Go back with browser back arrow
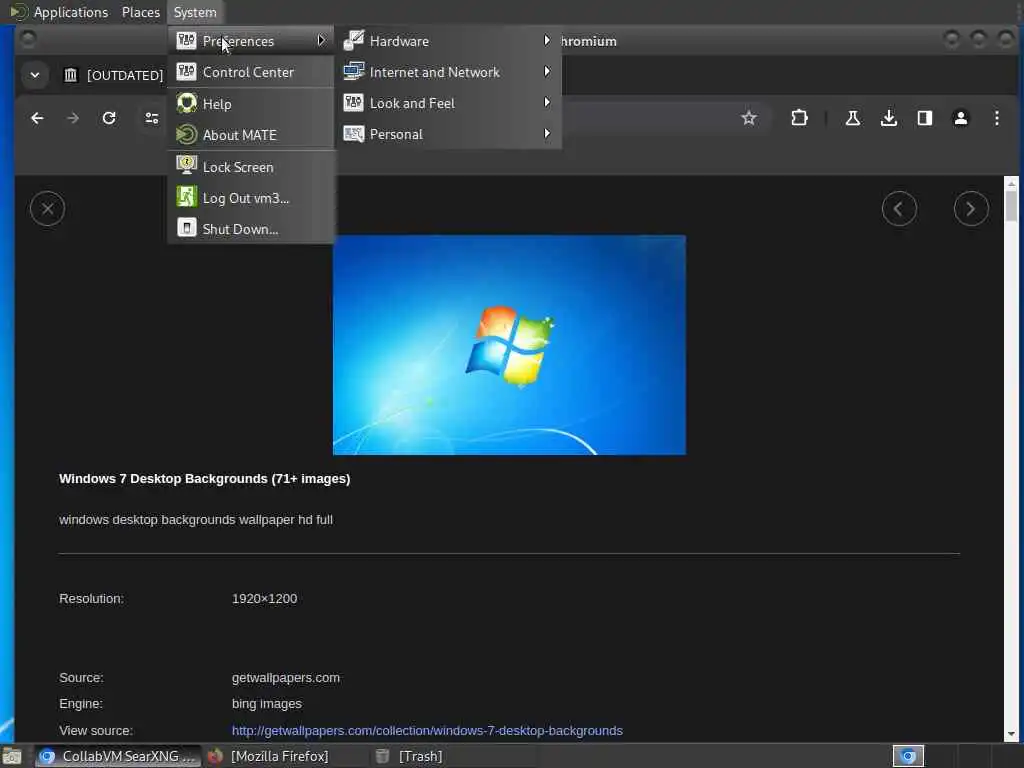This screenshot has width=1024, height=768. click(37, 118)
